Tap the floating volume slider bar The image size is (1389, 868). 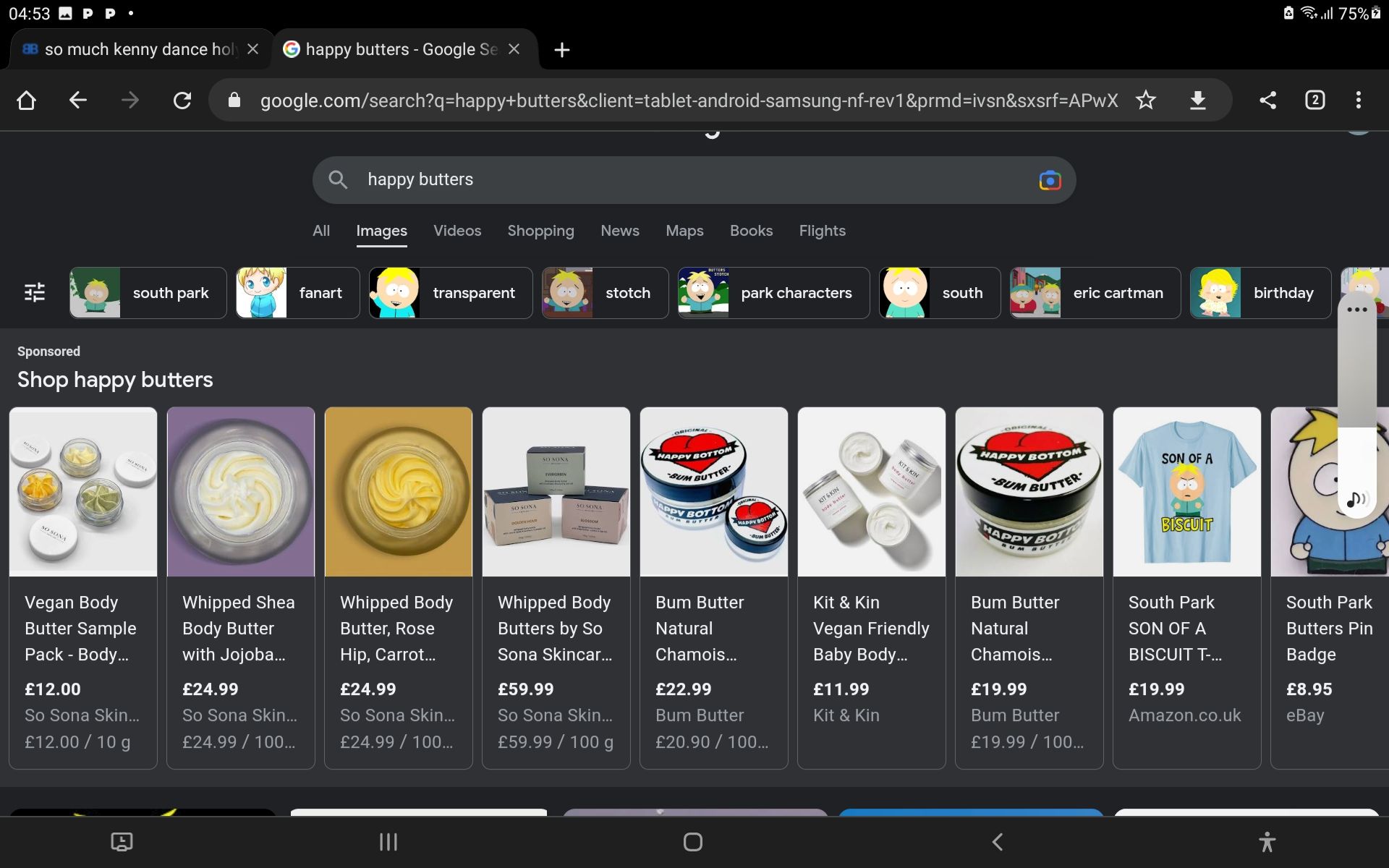(x=1356, y=405)
